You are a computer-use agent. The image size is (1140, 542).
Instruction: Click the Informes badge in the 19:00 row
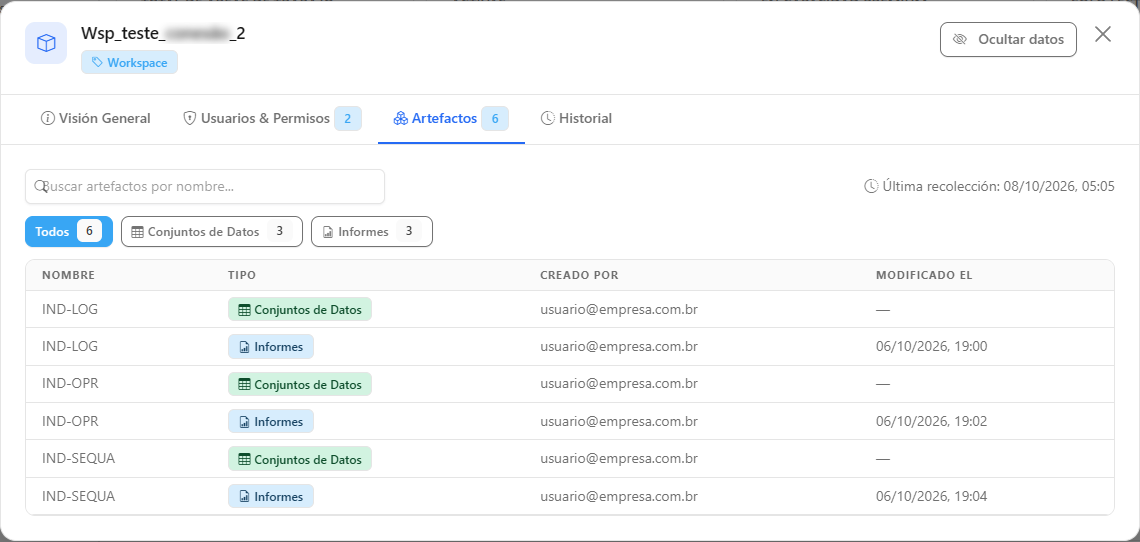(x=270, y=347)
